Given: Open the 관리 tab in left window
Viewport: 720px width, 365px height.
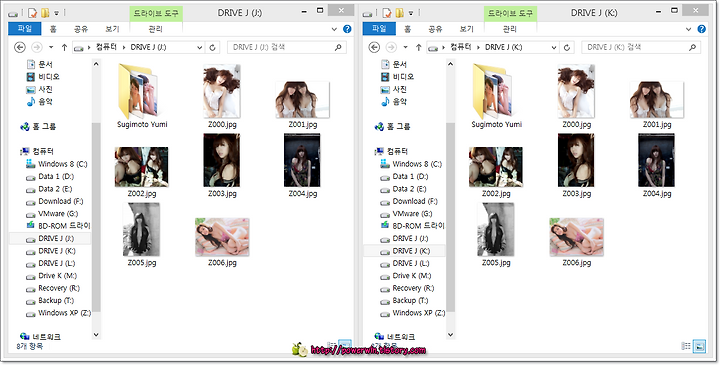Looking at the screenshot, I should (156, 29).
